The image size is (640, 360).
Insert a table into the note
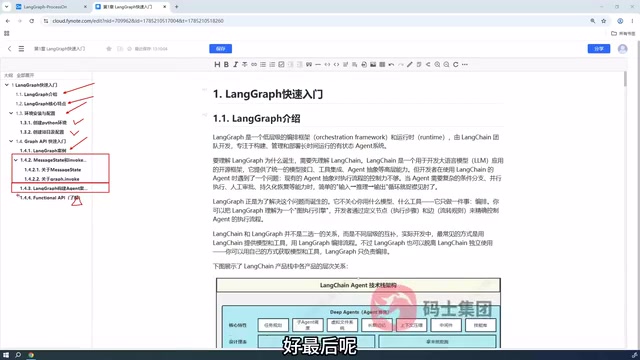[382, 64]
